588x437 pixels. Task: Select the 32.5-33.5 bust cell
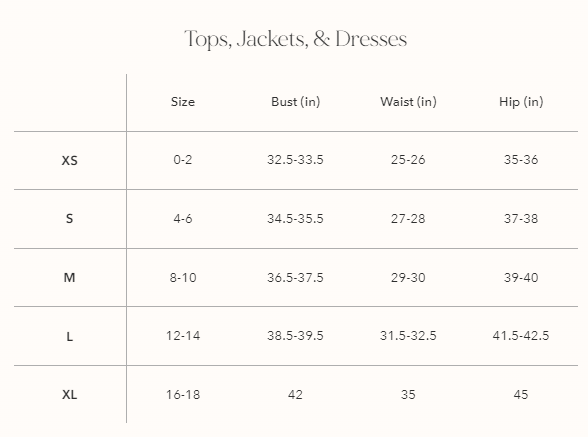295,160
